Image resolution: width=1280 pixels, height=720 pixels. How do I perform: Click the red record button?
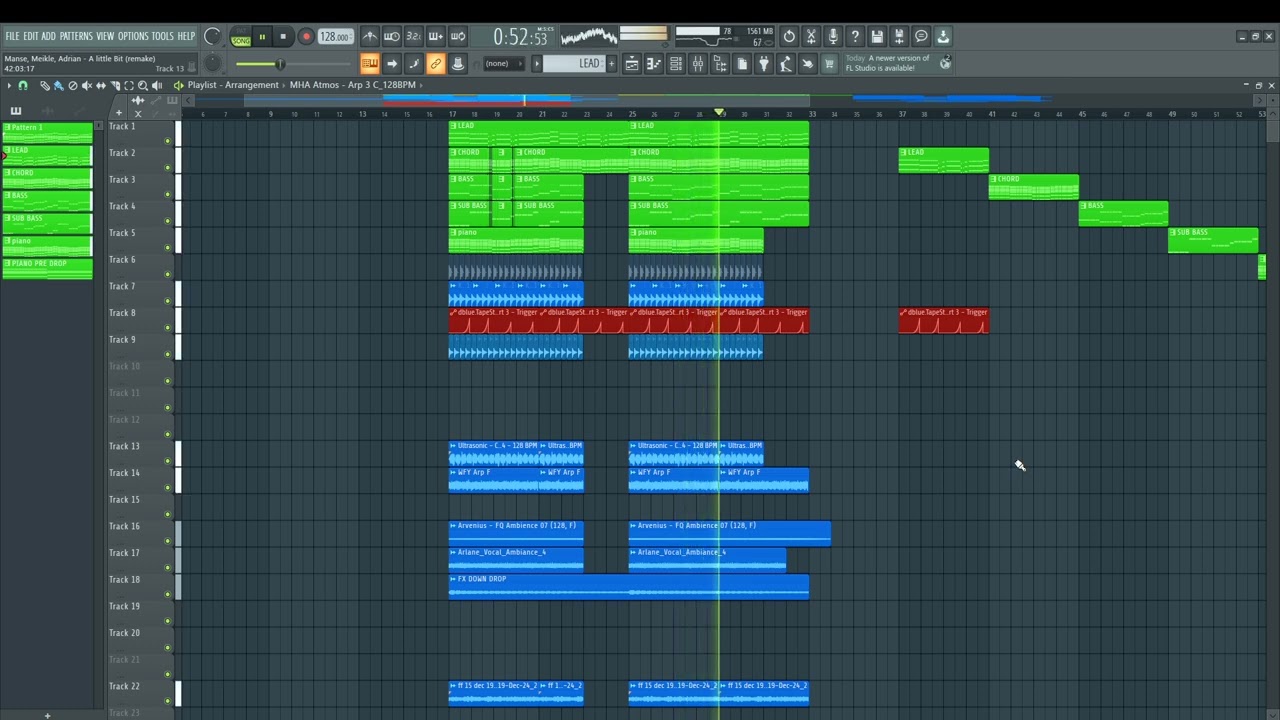click(306, 37)
